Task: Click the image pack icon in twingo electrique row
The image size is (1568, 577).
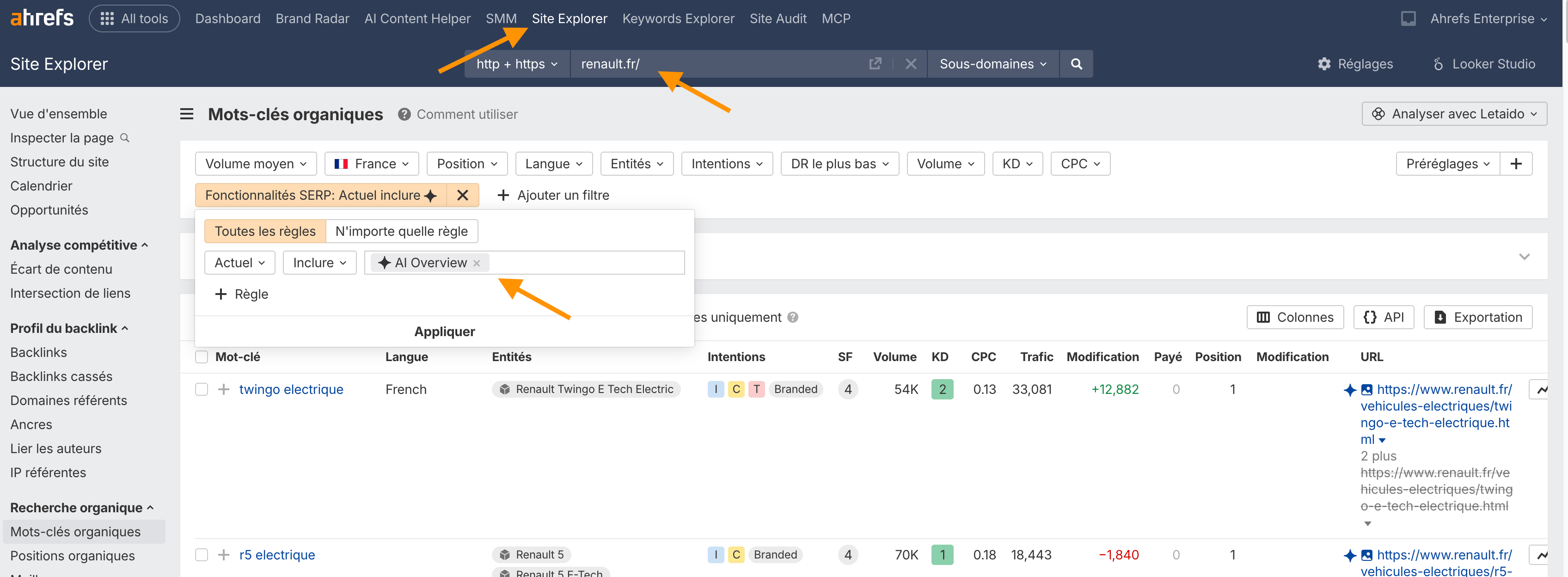Action: pyautogui.click(x=1366, y=390)
